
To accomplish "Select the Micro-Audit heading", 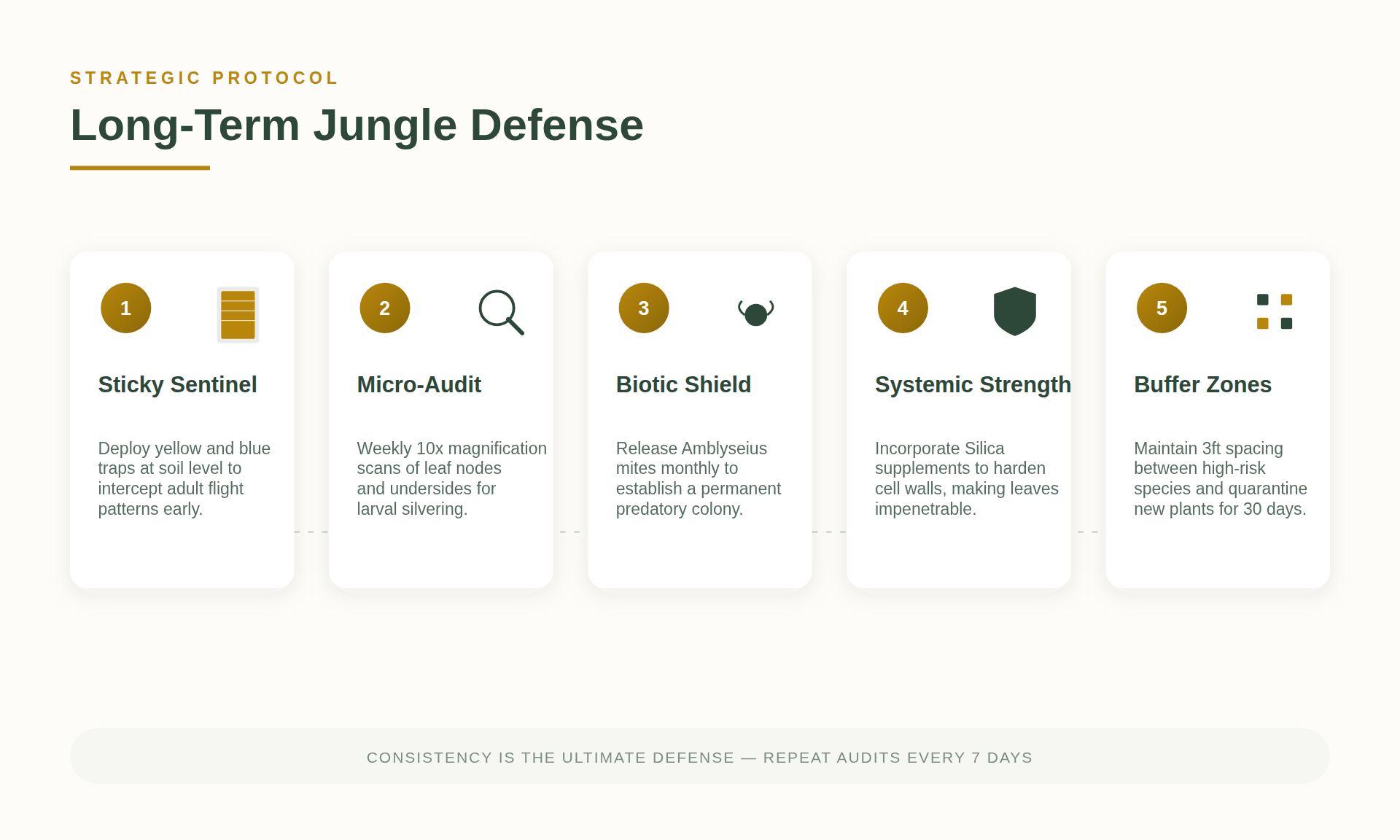I will (x=419, y=384).
